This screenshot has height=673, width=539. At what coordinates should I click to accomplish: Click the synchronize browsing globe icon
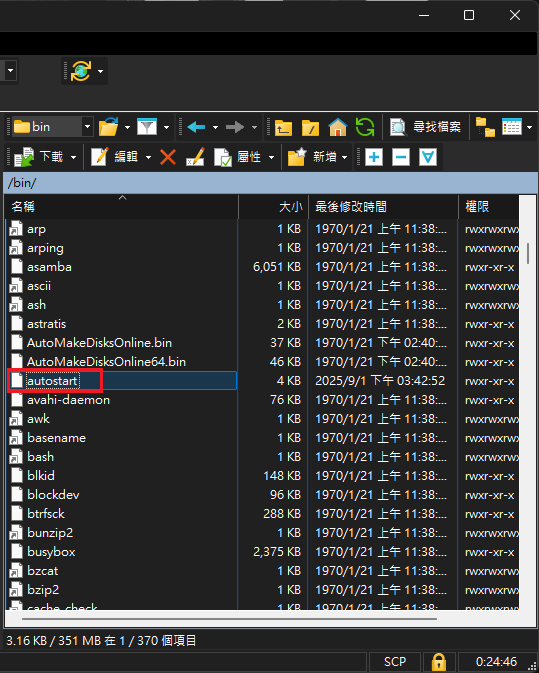click(81, 71)
